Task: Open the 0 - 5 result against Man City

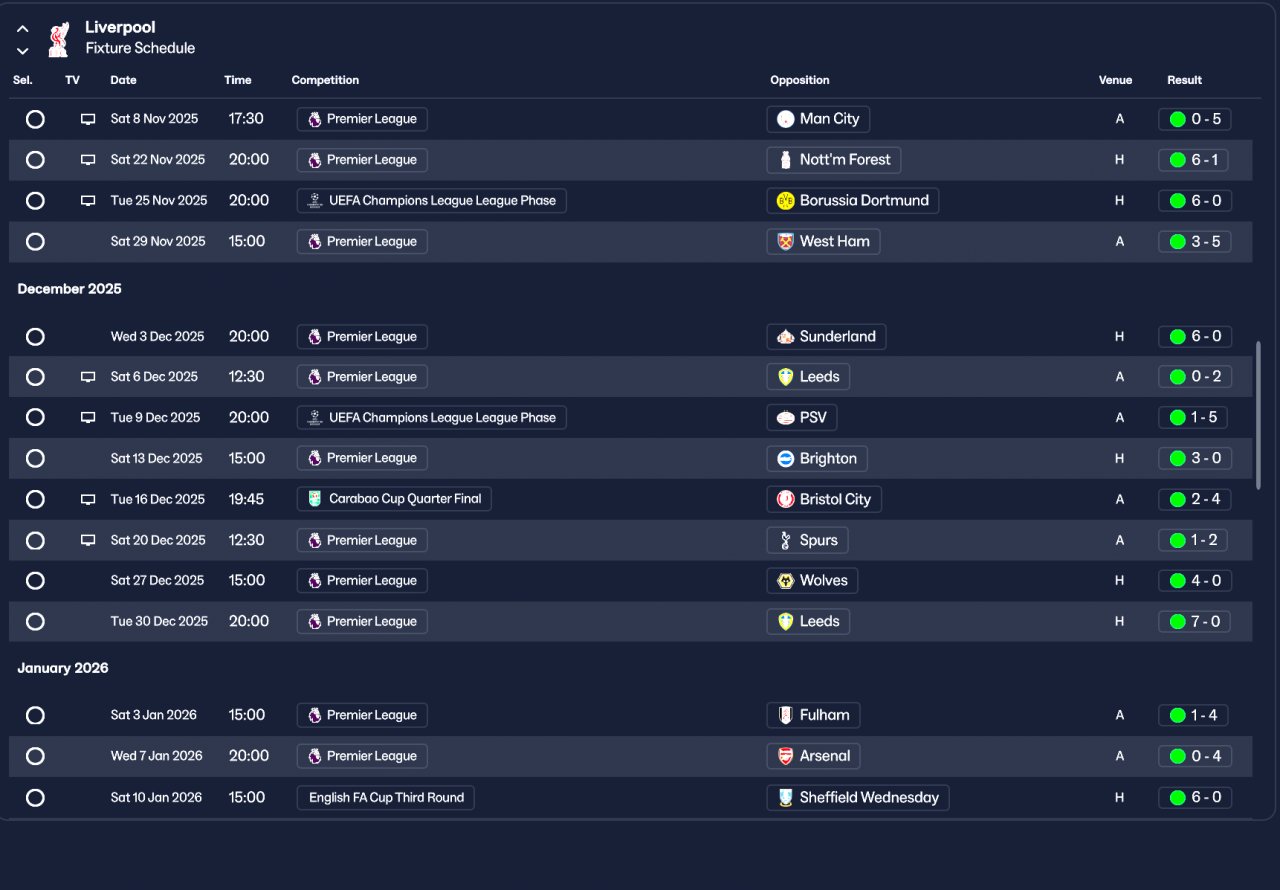Action: 1195,119
